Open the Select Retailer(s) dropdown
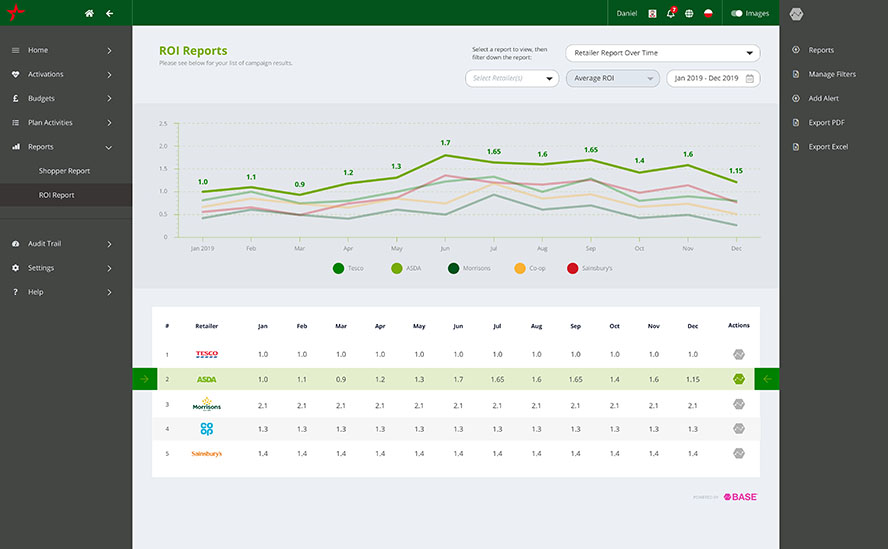The image size is (888, 549). [511, 78]
